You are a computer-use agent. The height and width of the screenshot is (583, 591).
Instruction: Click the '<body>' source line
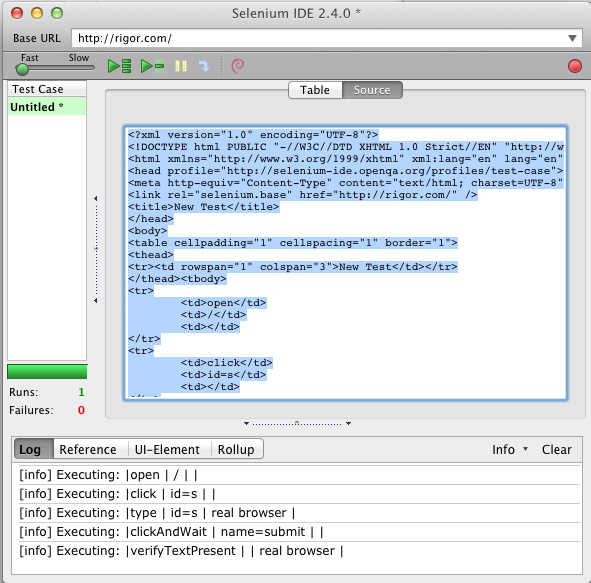pos(147,231)
